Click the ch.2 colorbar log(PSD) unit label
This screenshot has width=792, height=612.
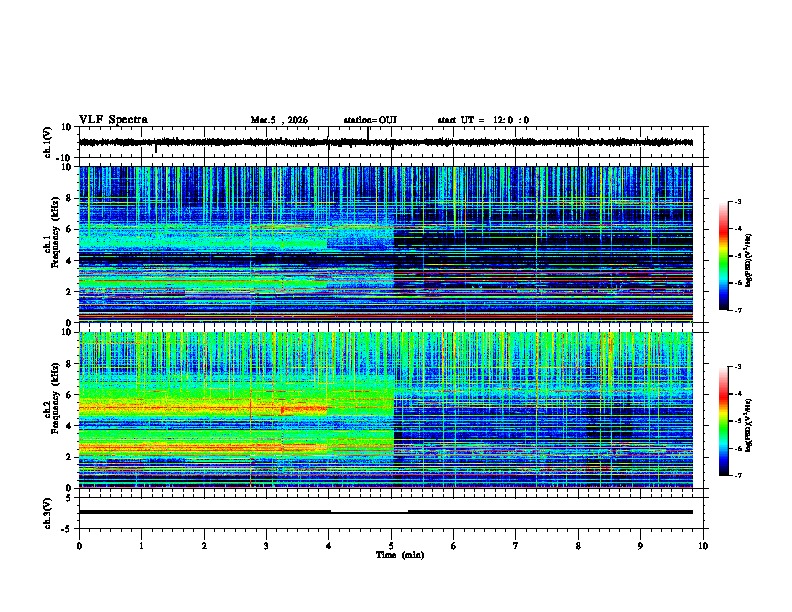click(x=749, y=425)
